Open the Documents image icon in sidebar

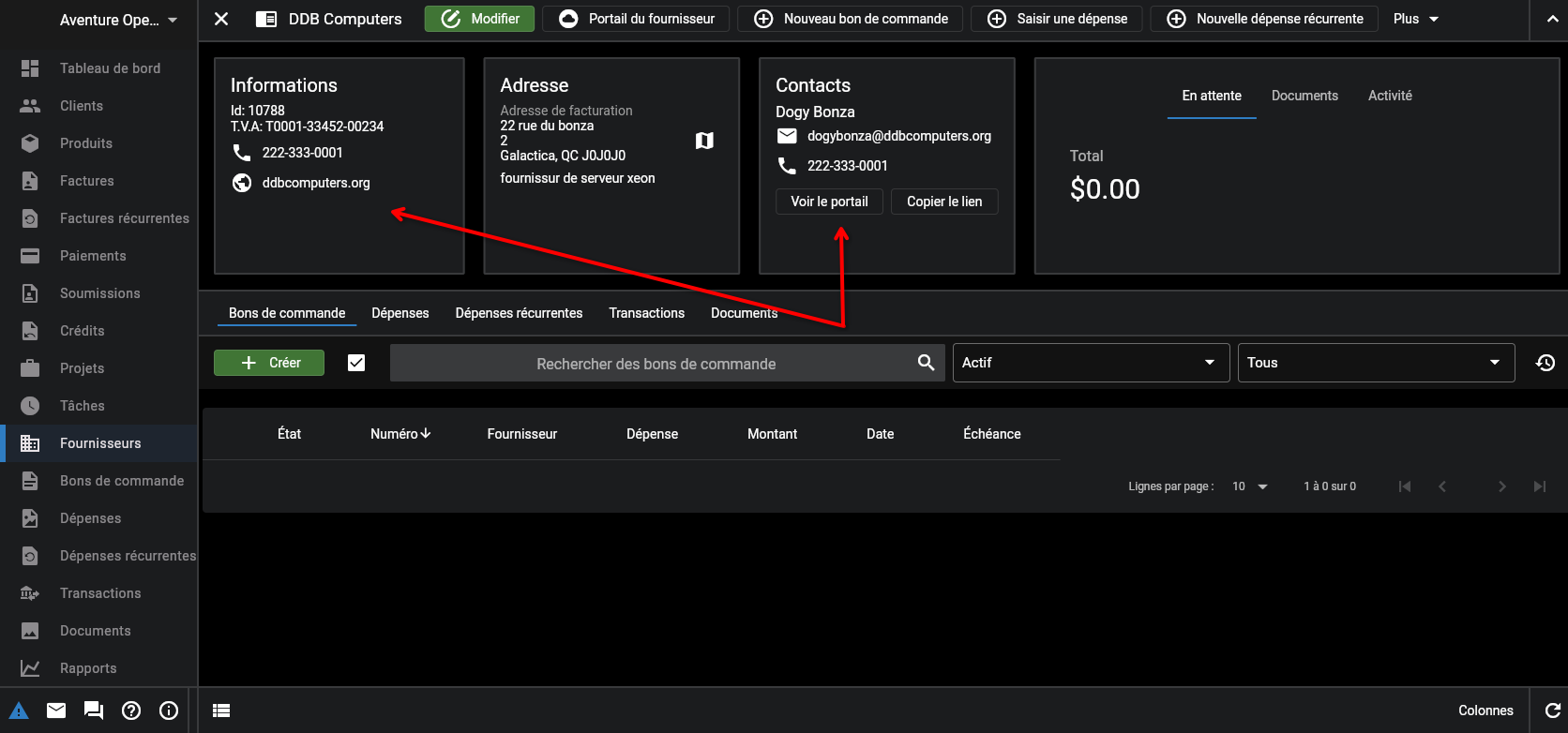[30, 631]
